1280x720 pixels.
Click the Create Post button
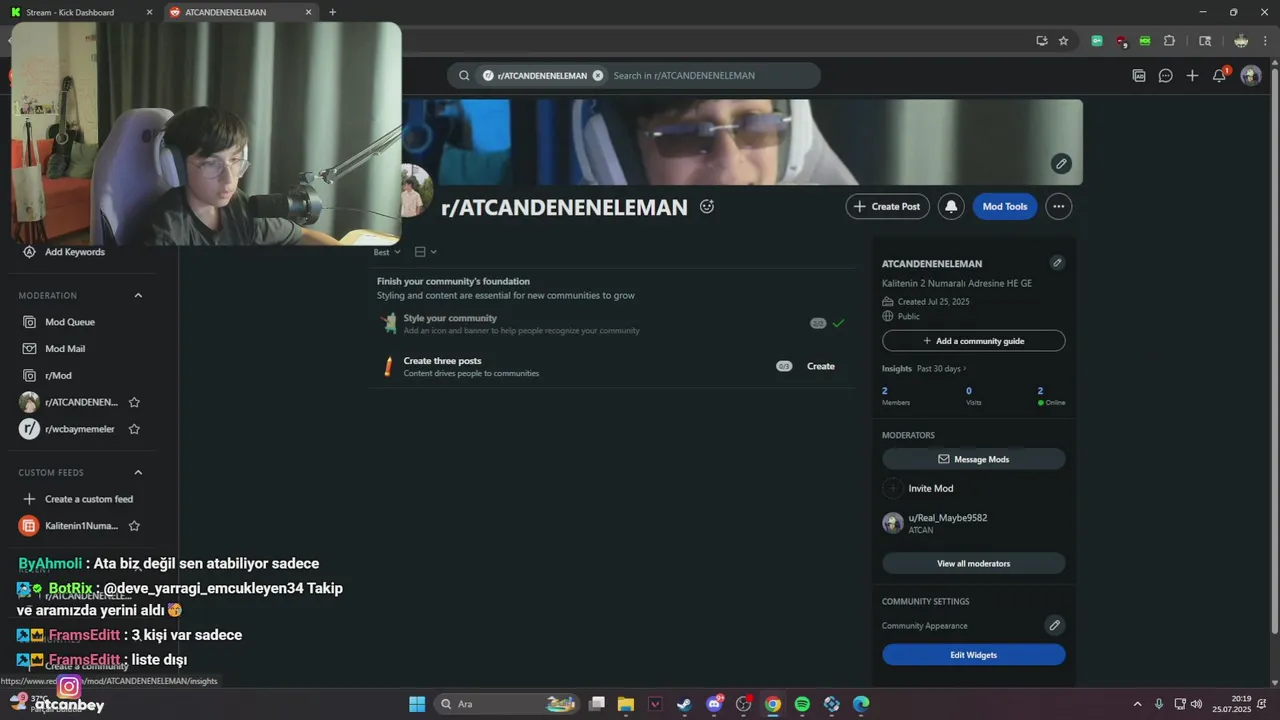[887, 206]
